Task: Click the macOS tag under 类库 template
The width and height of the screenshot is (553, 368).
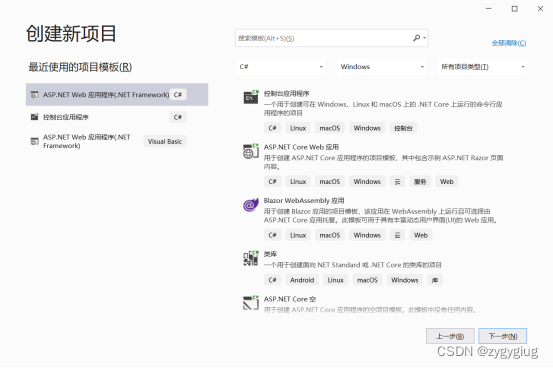Action: [x=367, y=280]
